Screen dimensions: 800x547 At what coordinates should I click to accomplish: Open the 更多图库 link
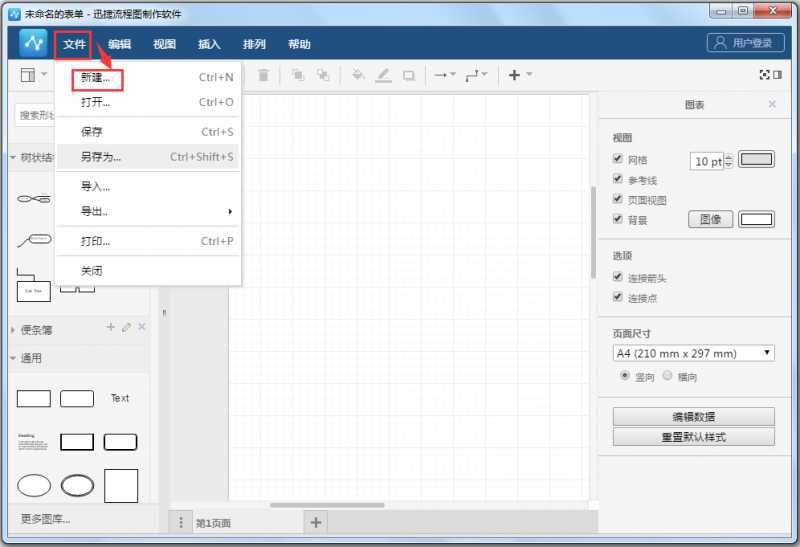(x=45, y=519)
